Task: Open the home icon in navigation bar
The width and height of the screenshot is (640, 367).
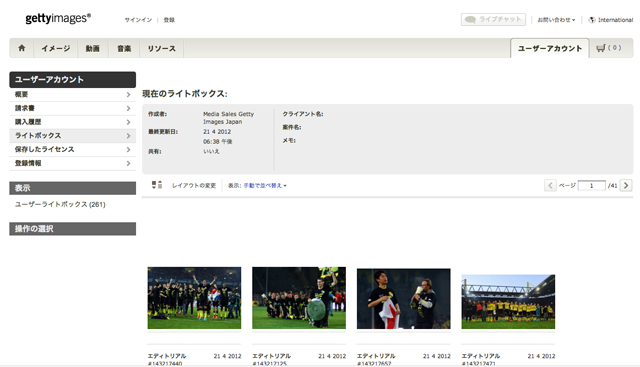Action: point(22,48)
